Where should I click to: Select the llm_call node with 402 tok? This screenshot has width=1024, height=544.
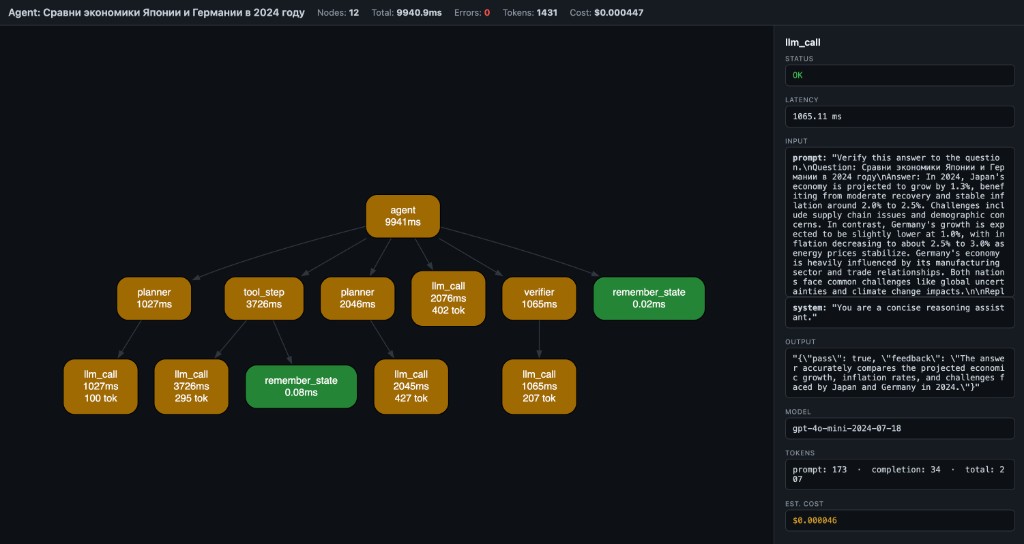[449, 298]
